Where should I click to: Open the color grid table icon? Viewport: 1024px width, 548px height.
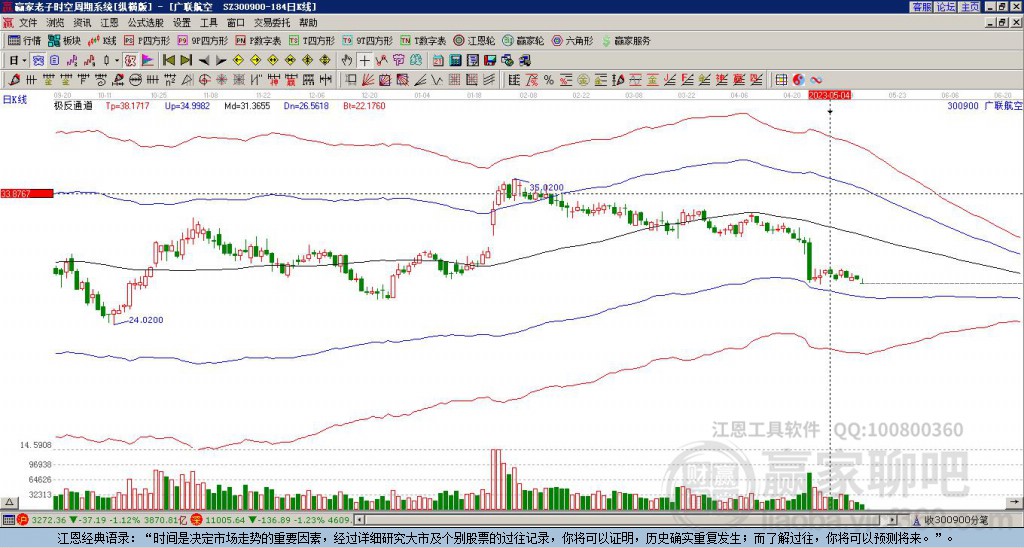point(781,80)
